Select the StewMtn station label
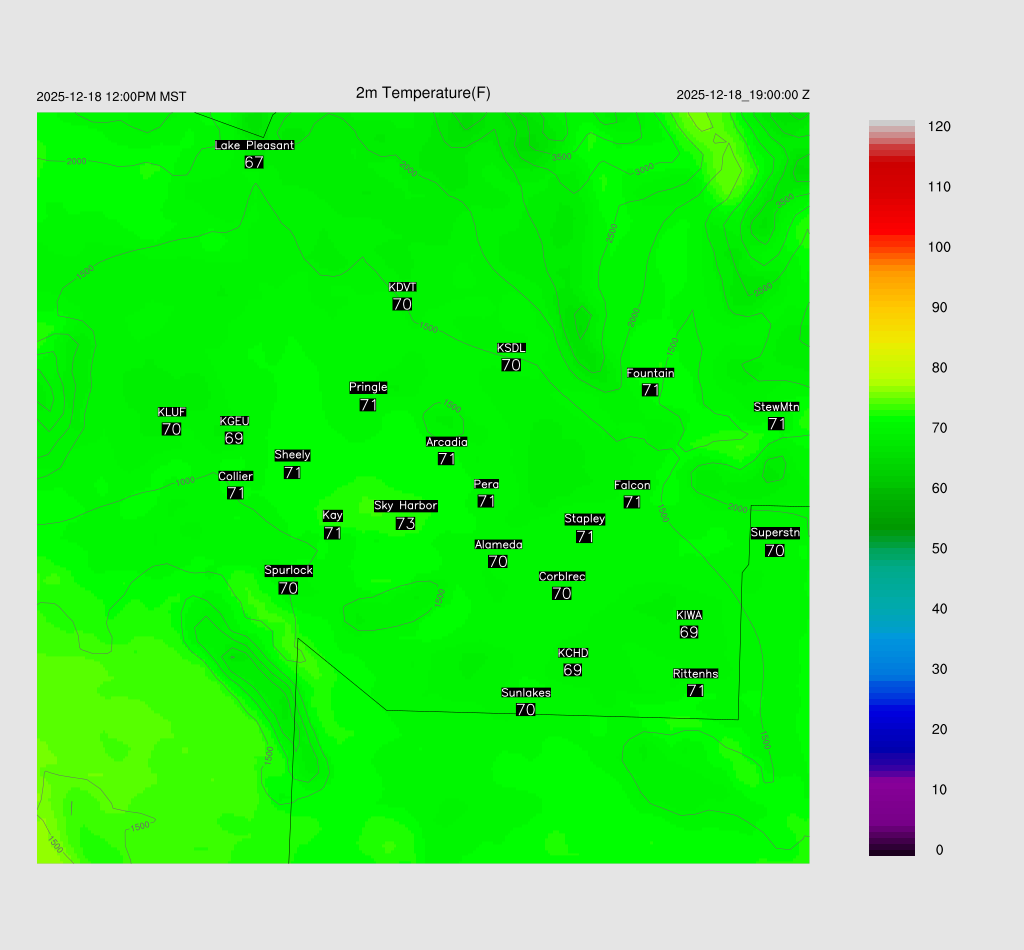The image size is (1024, 950). point(776,407)
